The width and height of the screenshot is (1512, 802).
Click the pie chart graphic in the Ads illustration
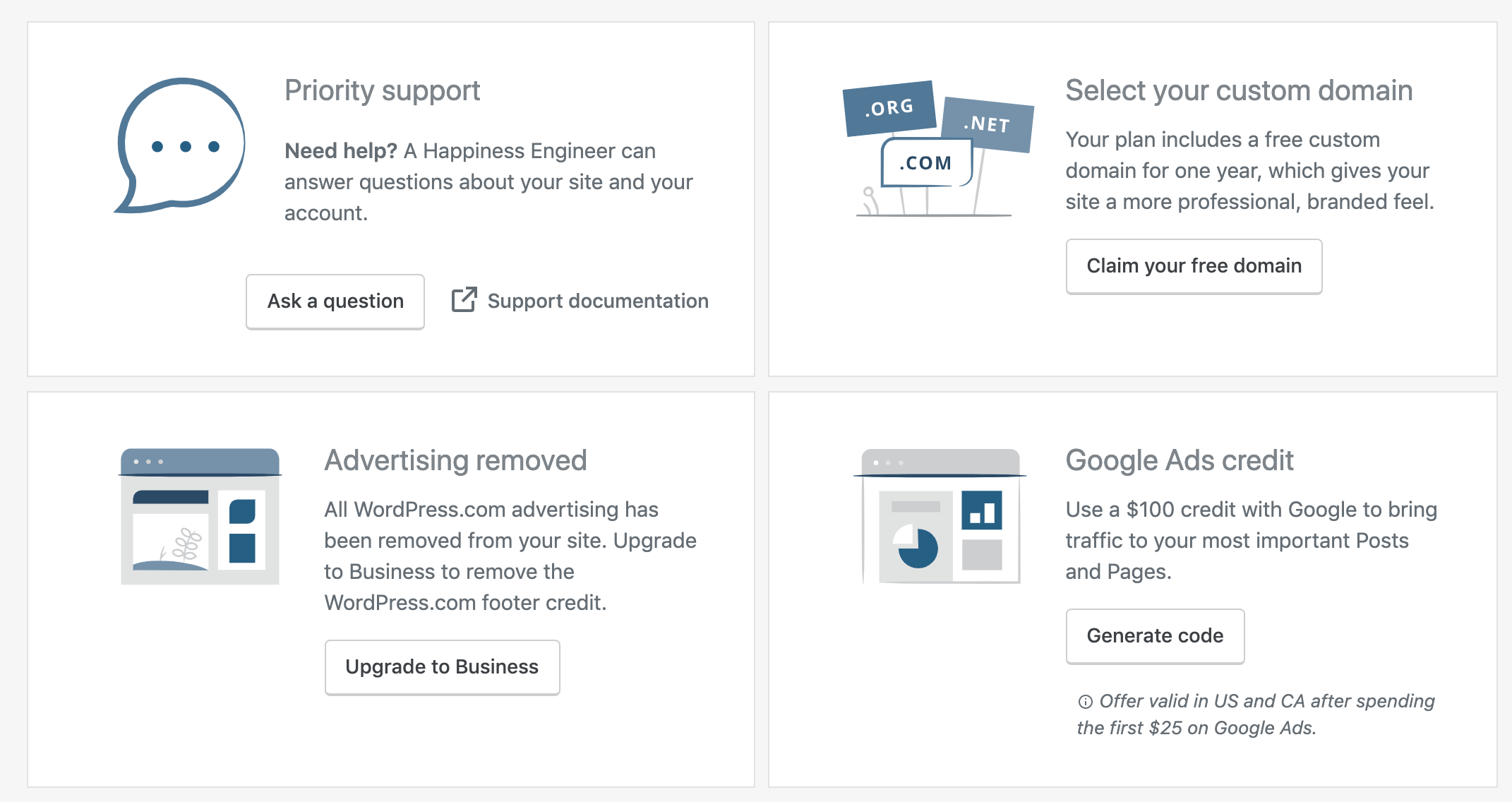coord(916,546)
